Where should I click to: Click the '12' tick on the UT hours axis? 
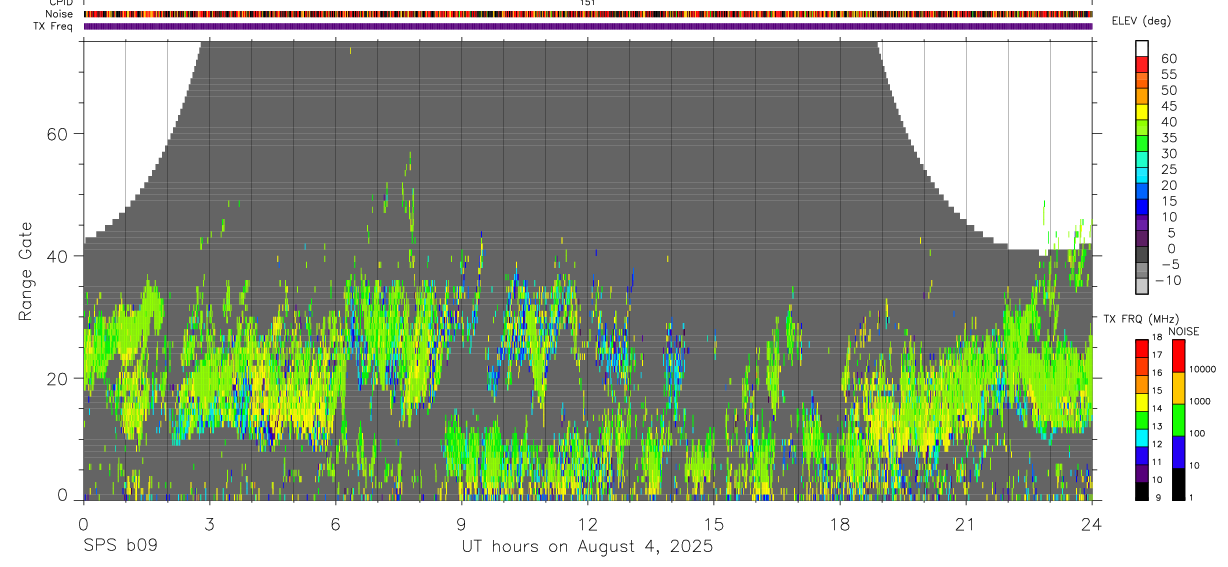[587, 523]
